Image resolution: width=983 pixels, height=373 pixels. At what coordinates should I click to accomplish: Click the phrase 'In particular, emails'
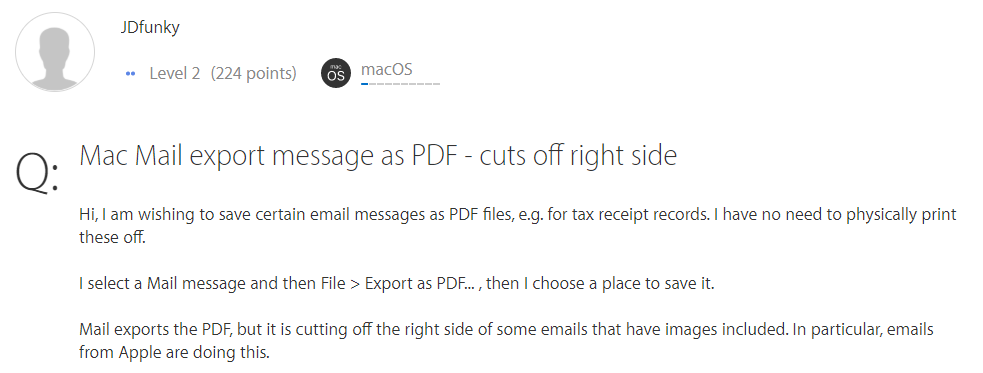click(863, 330)
